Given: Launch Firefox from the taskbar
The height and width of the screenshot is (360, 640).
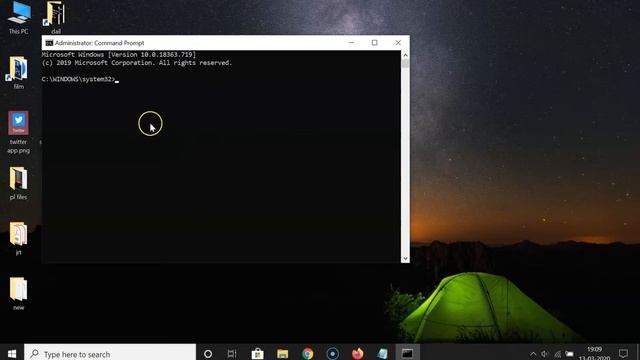Looking at the screenshot, I should pyautogui.click(x=358, y=353).
